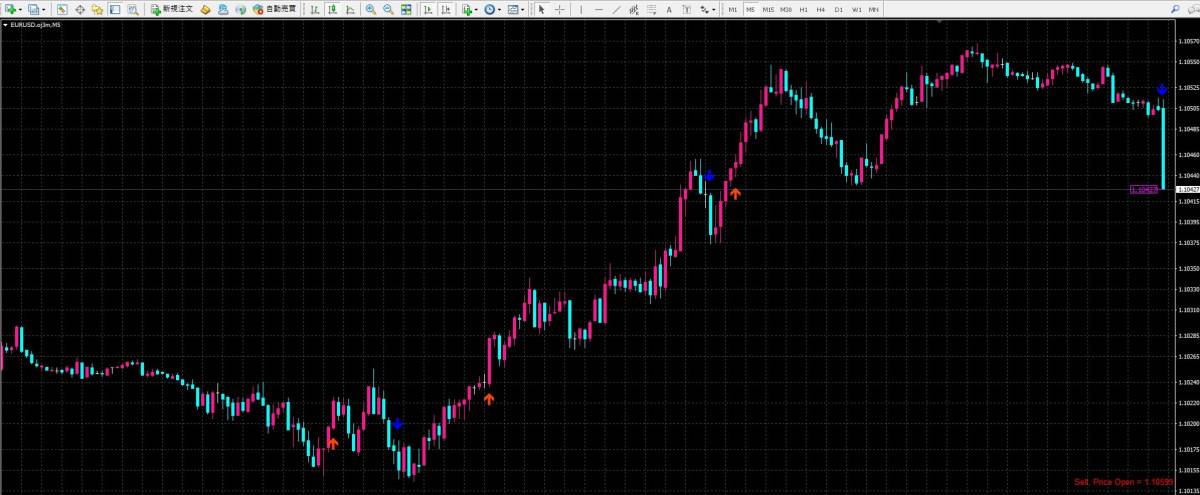Switch timeframe to H4
This screenshot has height=495, width=1200.
pos(820,9)
